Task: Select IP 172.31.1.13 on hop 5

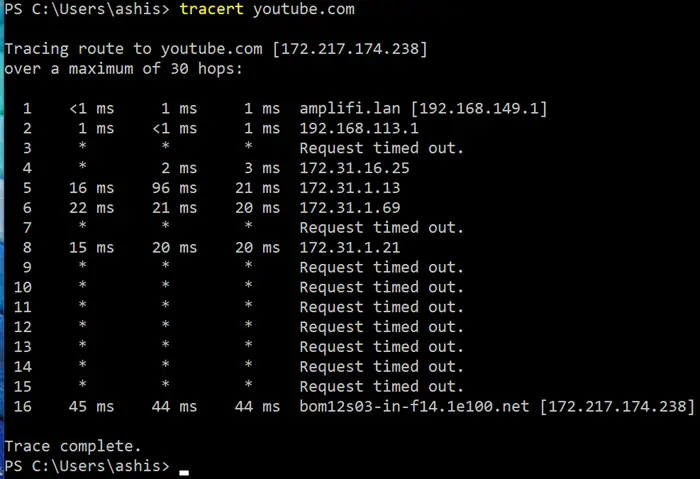Action: tap(350, 188)
